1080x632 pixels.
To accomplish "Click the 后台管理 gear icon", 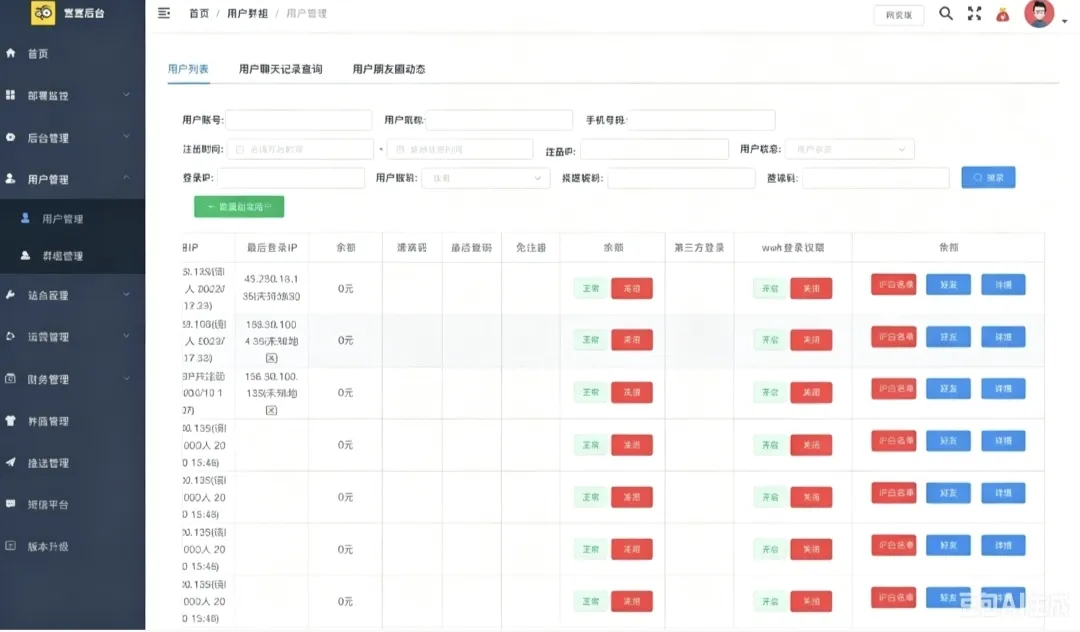I will pyautogui.click(x=10, y=137).
